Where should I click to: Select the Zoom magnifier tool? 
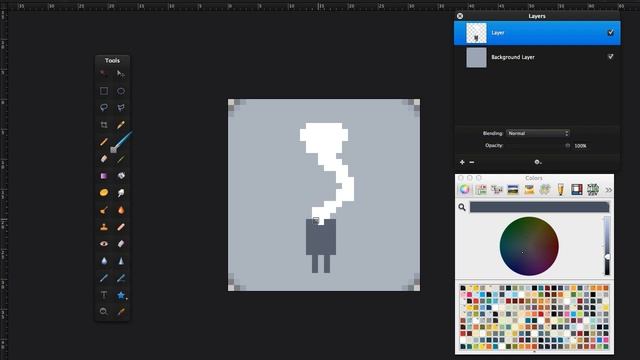point(104,311)
